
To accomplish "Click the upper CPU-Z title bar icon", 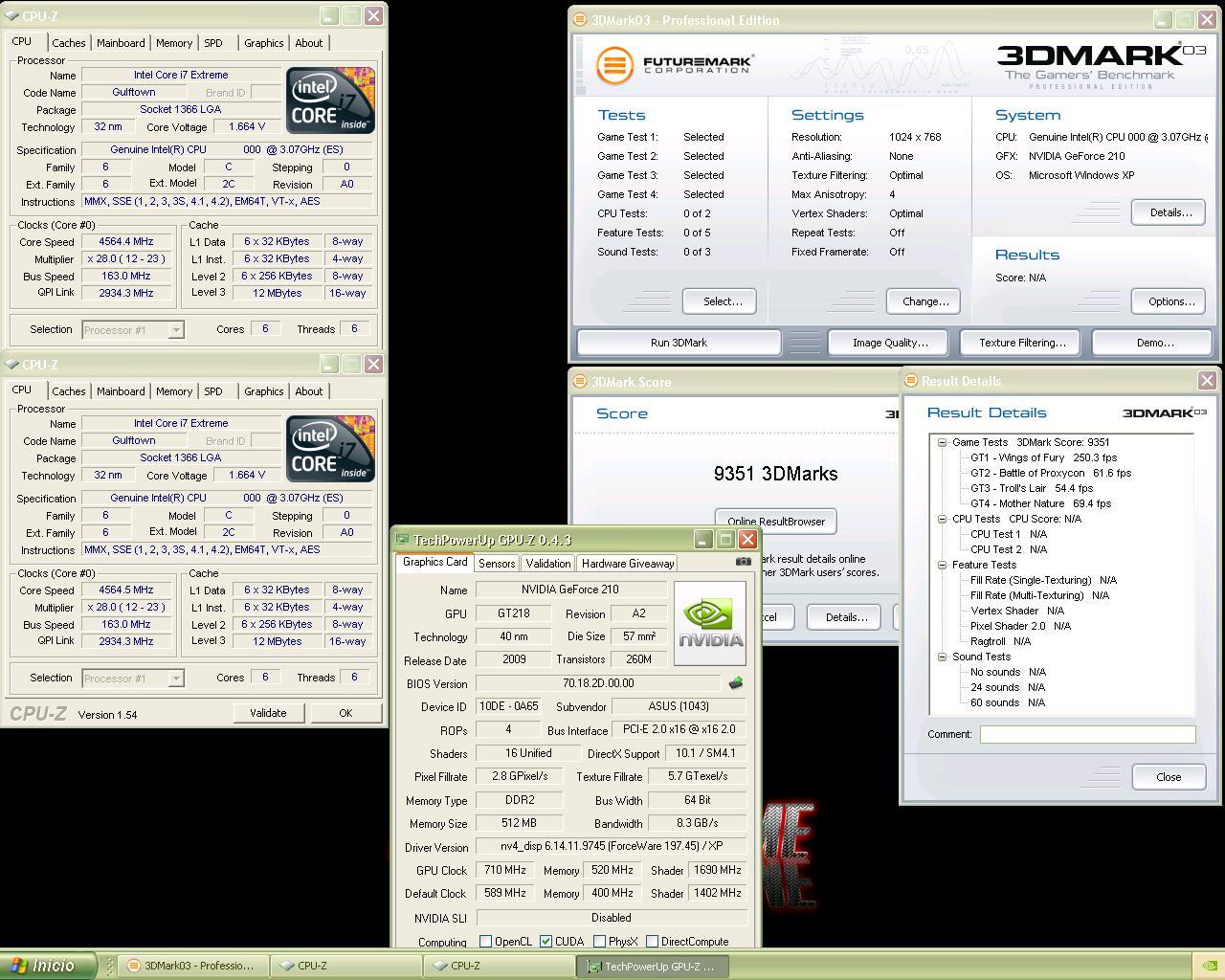I will [x=11, y=16].
